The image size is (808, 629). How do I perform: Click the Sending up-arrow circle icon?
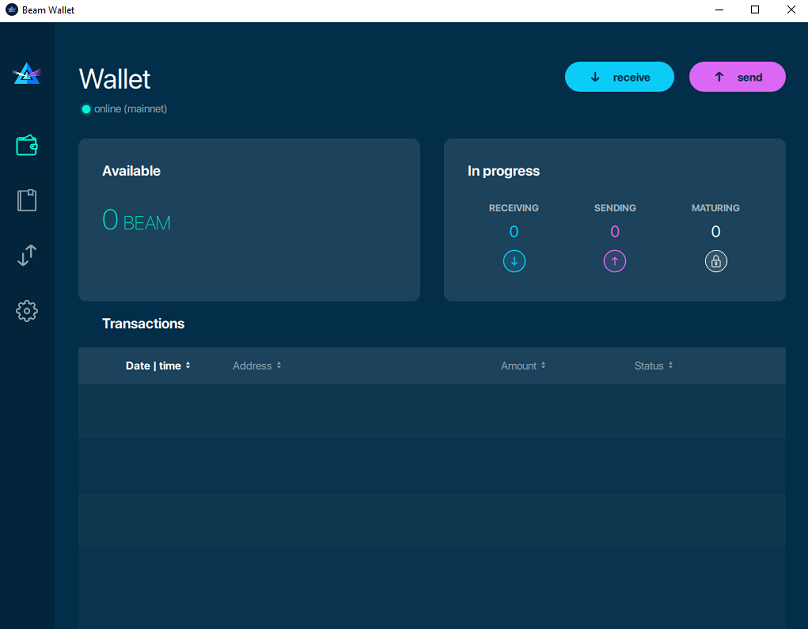tap(615, 261)
